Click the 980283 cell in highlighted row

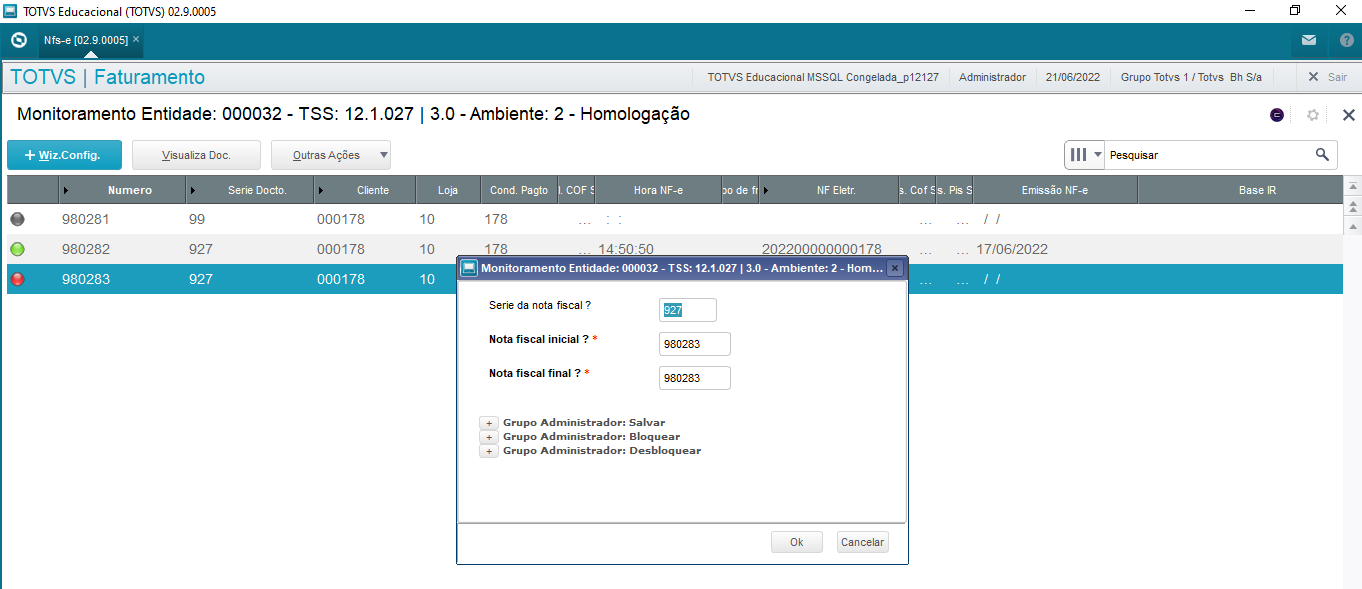pos(86,279)
